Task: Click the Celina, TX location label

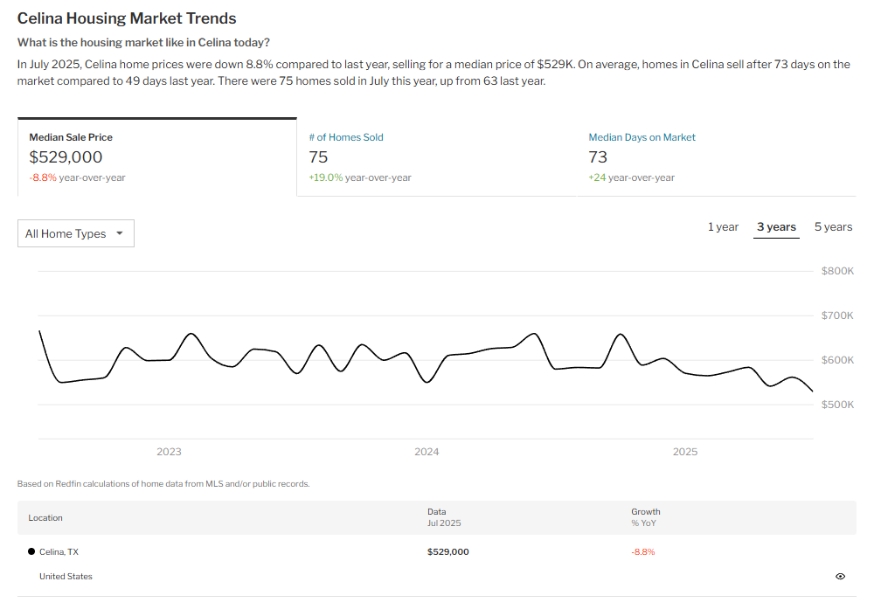Action: [58, 552]
